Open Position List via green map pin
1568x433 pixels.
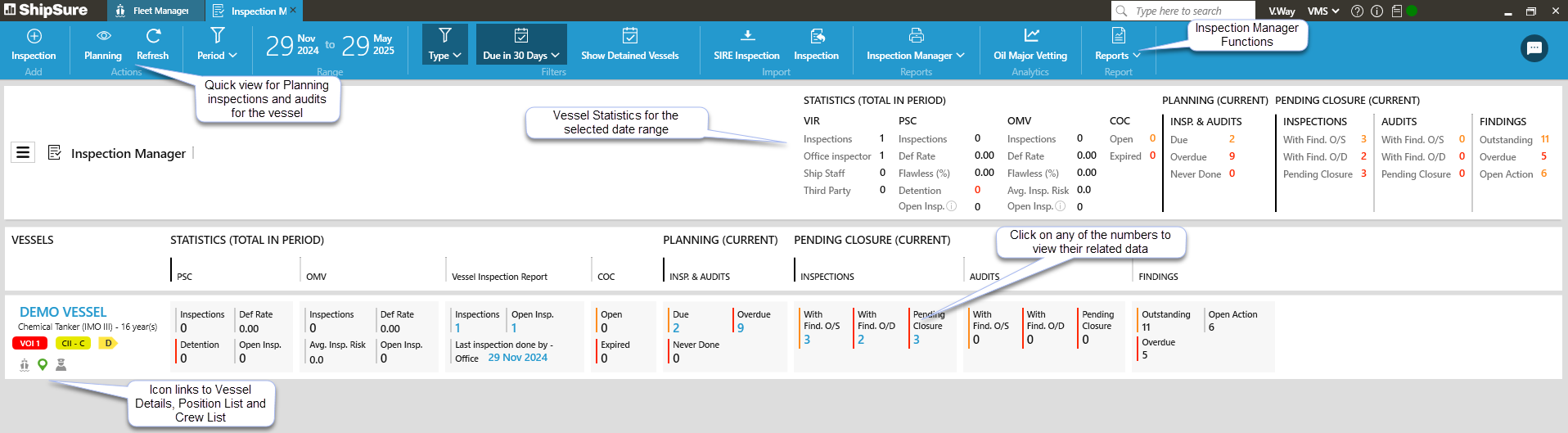[x=43, y=364]
